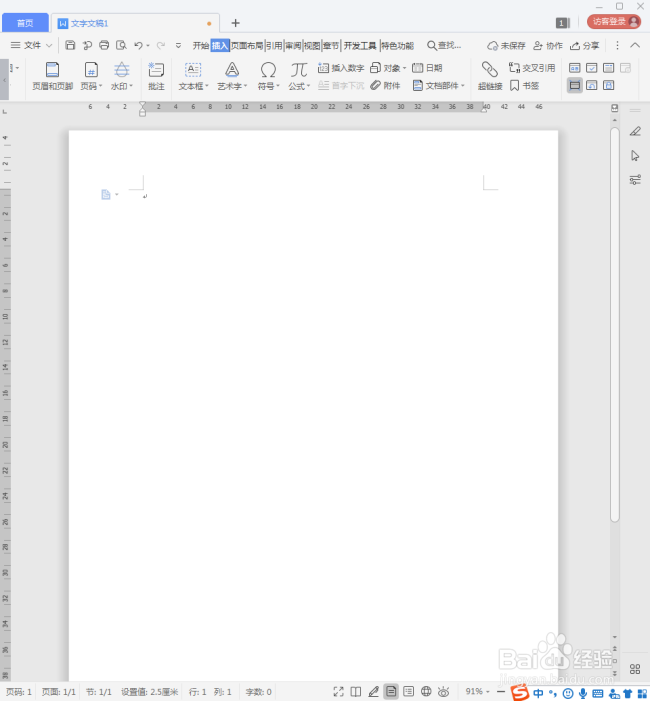Click the Redo arrow icon
The width and height of the screenshot is (650, 702).
pos(161,45)
